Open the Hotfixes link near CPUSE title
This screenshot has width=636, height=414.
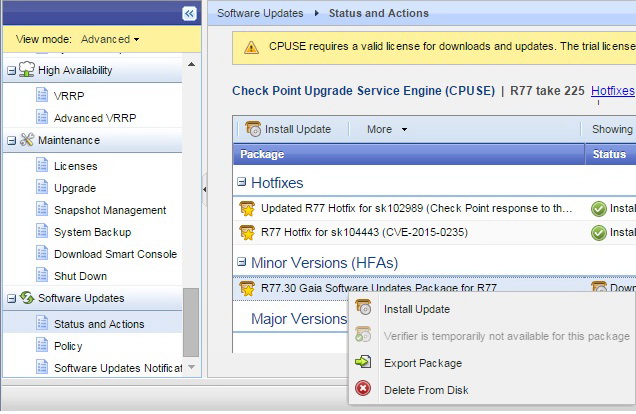(612, 90)
